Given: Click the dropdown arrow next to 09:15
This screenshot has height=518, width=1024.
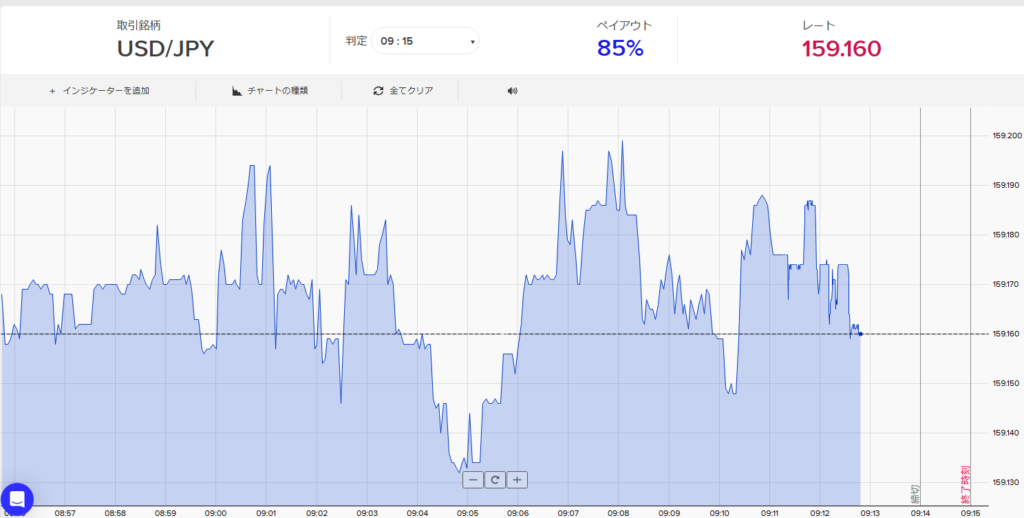Looking at the screenshot, I should [472, 42].
